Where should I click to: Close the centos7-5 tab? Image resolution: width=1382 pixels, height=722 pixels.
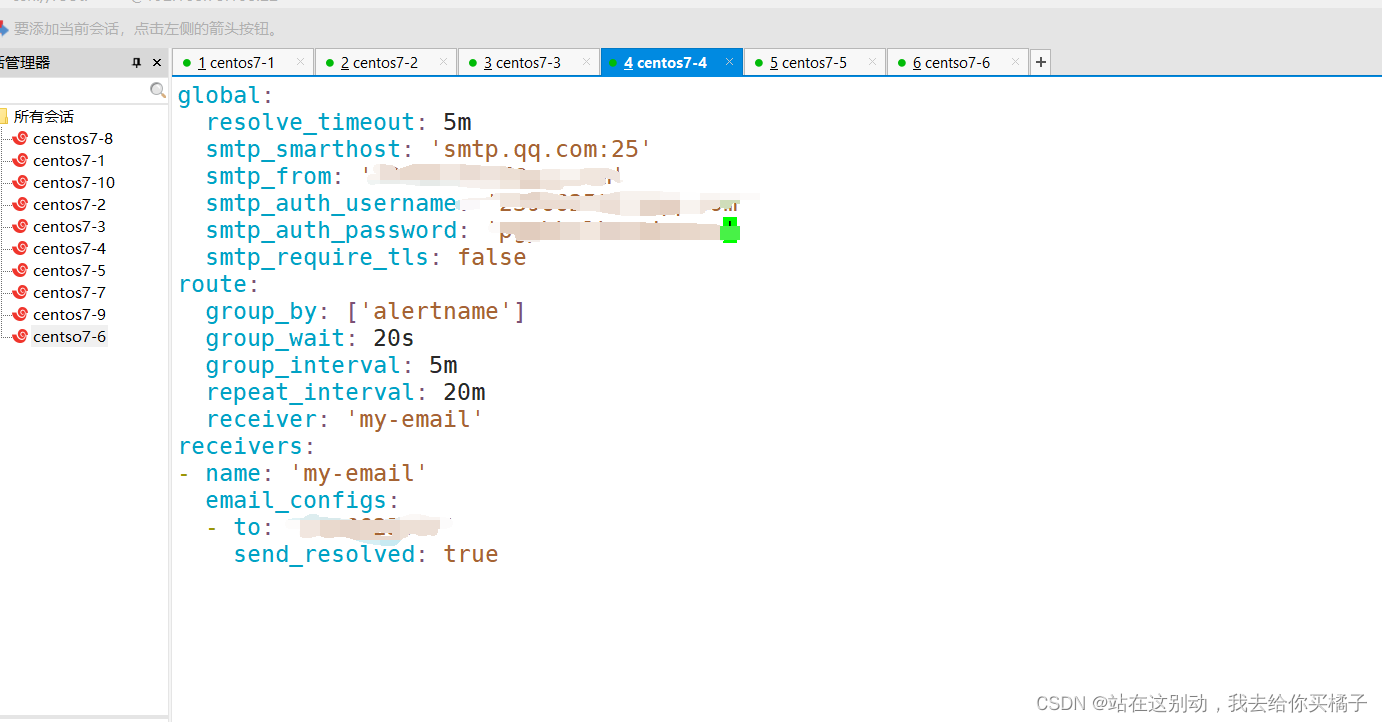coord(872,62)
